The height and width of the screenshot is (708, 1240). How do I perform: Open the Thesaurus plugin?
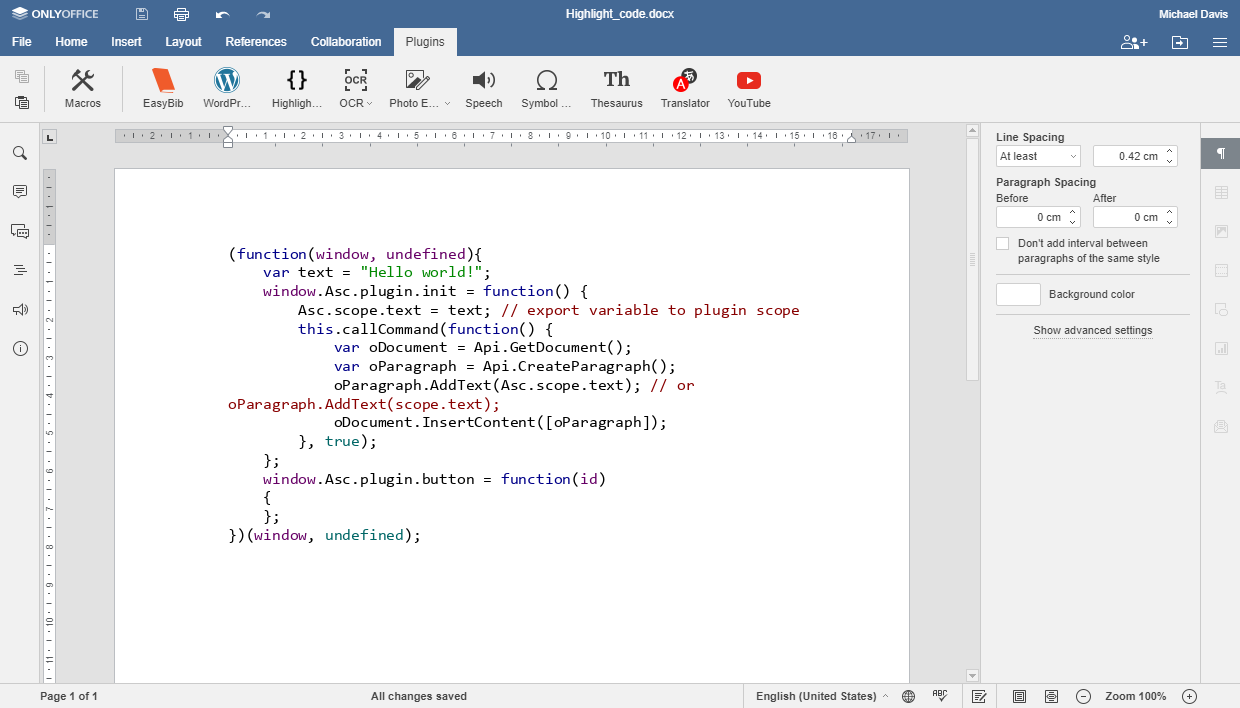pyautogui.click(x=617, y=89)
